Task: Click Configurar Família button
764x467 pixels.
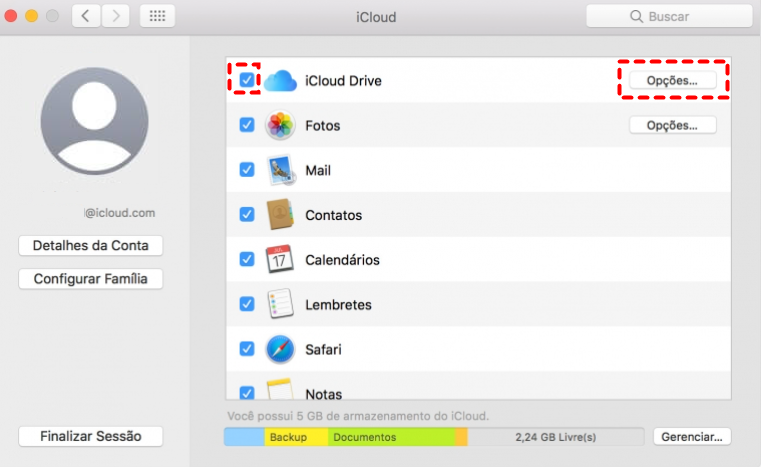Action: click(x=91, y=279)
